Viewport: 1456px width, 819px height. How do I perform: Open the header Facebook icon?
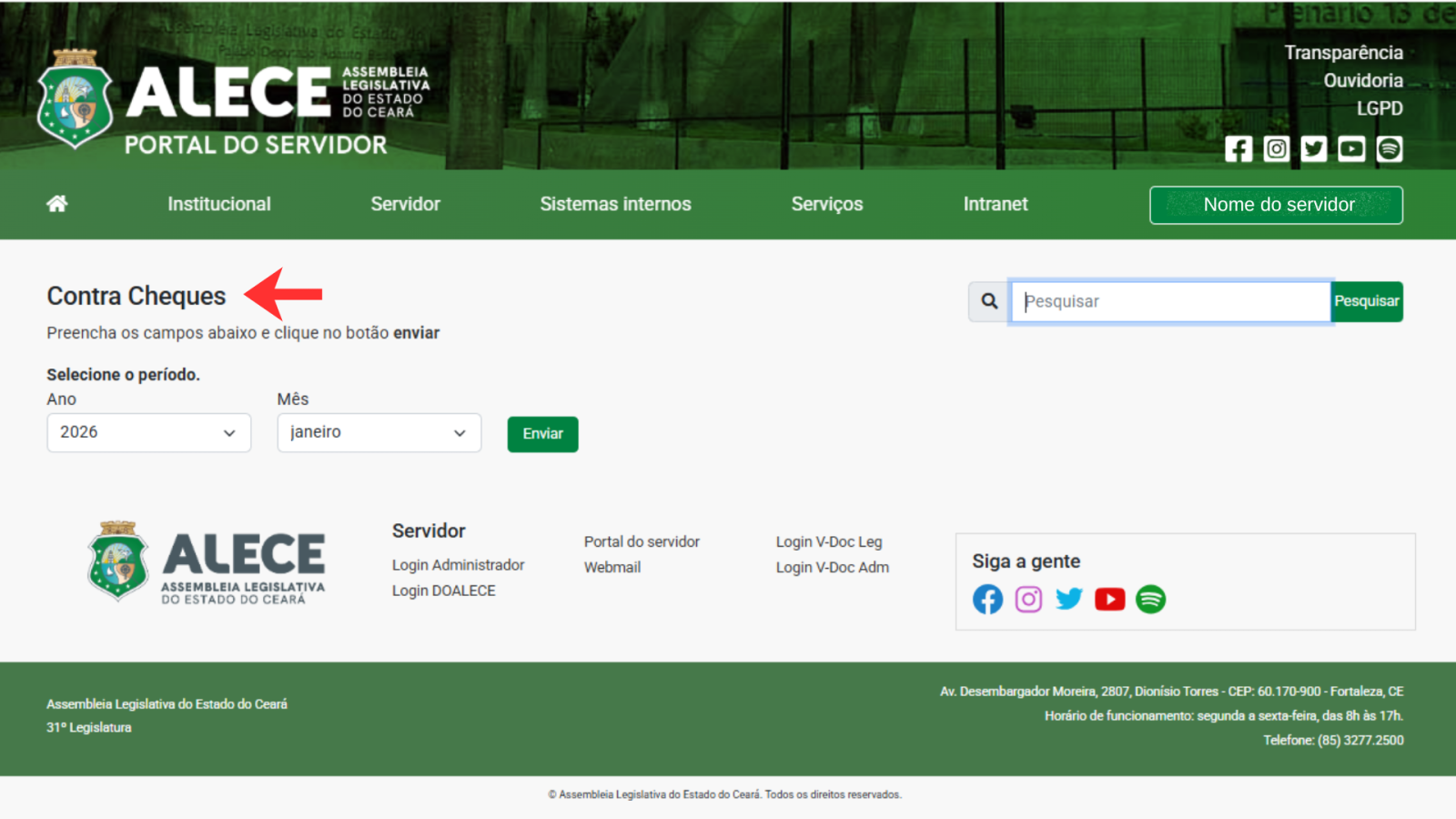click(1238, 149)
